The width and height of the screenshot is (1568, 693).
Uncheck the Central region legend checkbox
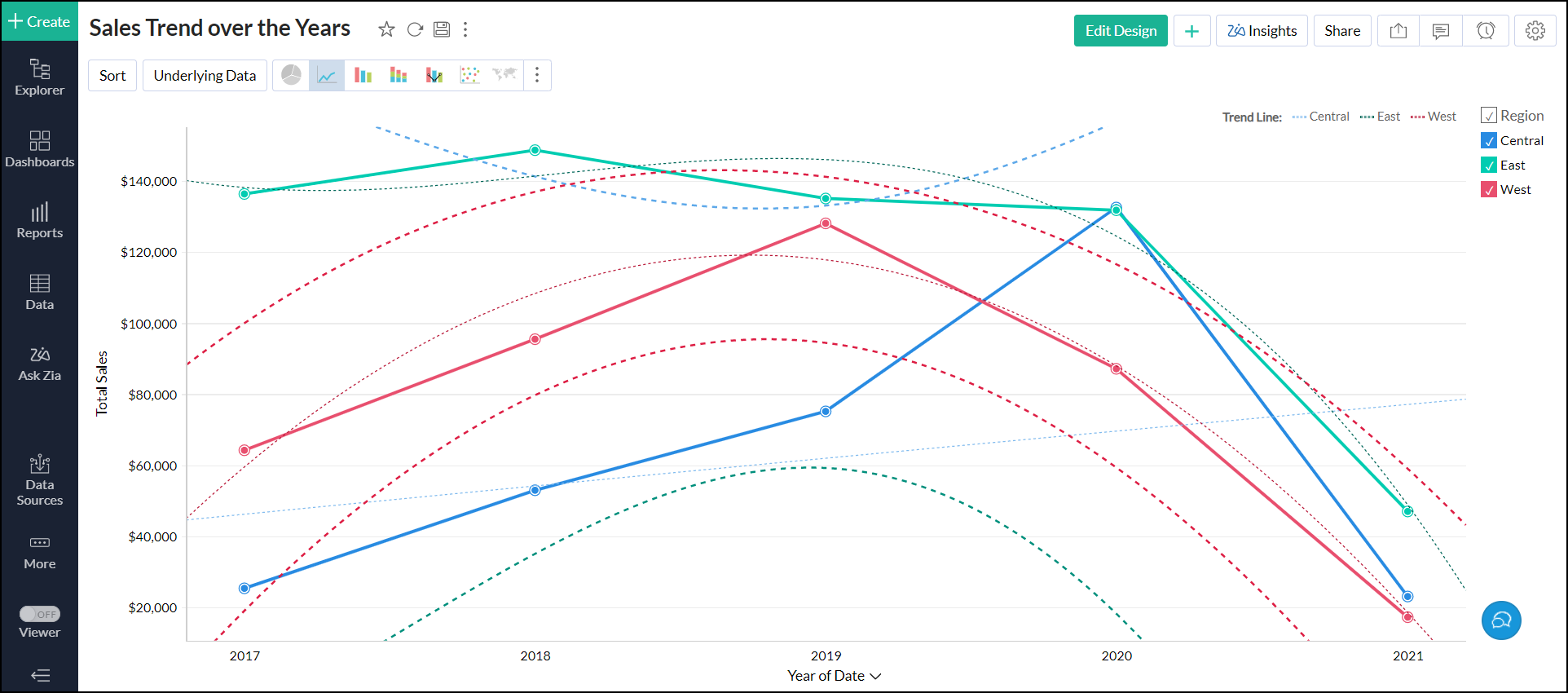(x=1489, y=141)
